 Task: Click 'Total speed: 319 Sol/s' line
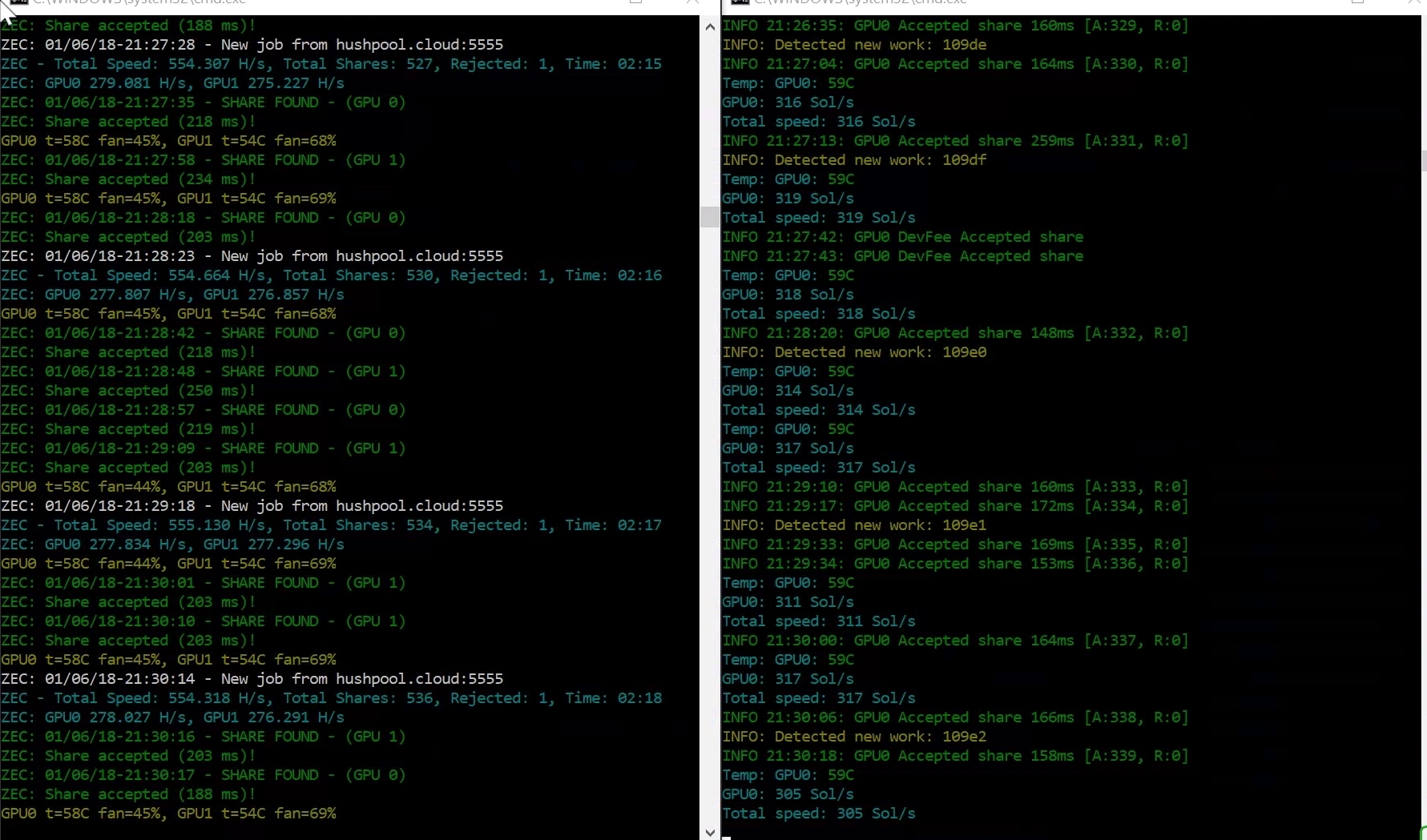point(819,218)
